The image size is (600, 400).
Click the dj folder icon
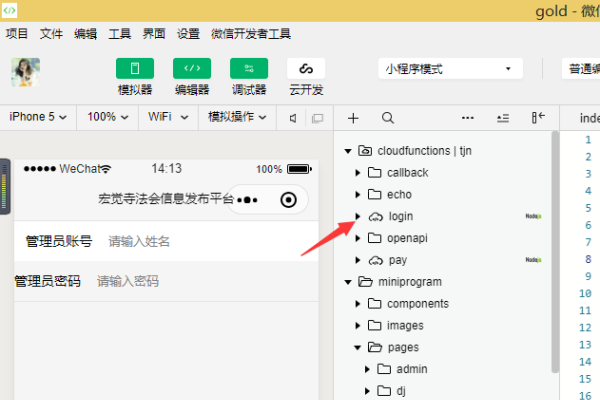384,391
